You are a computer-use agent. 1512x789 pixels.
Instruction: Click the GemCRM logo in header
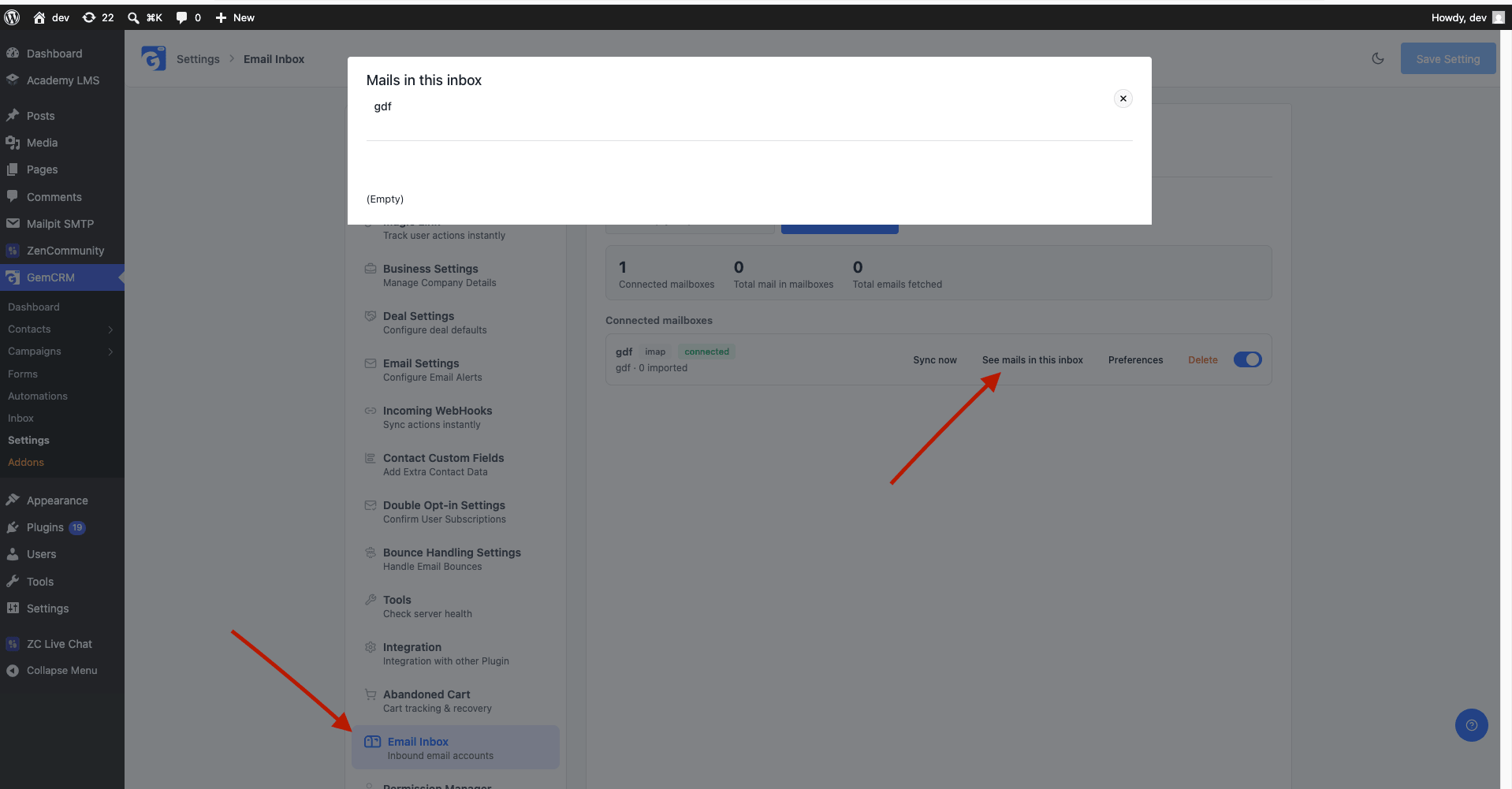click(x=154, y=58)
